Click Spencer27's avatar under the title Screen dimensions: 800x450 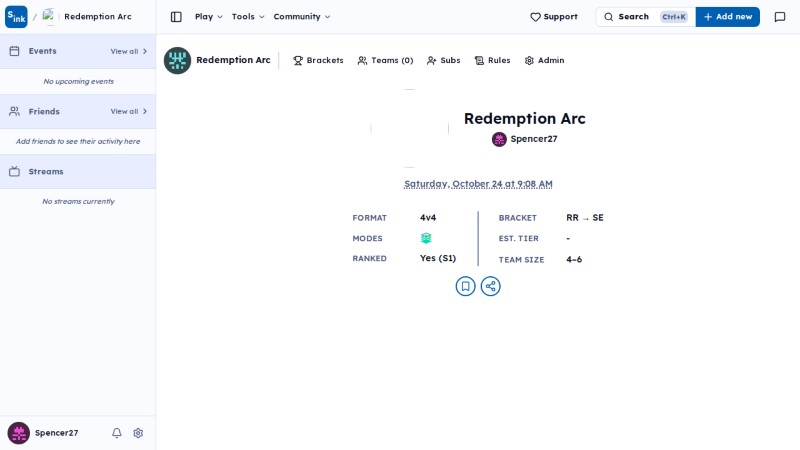click(x=499, y=139)
